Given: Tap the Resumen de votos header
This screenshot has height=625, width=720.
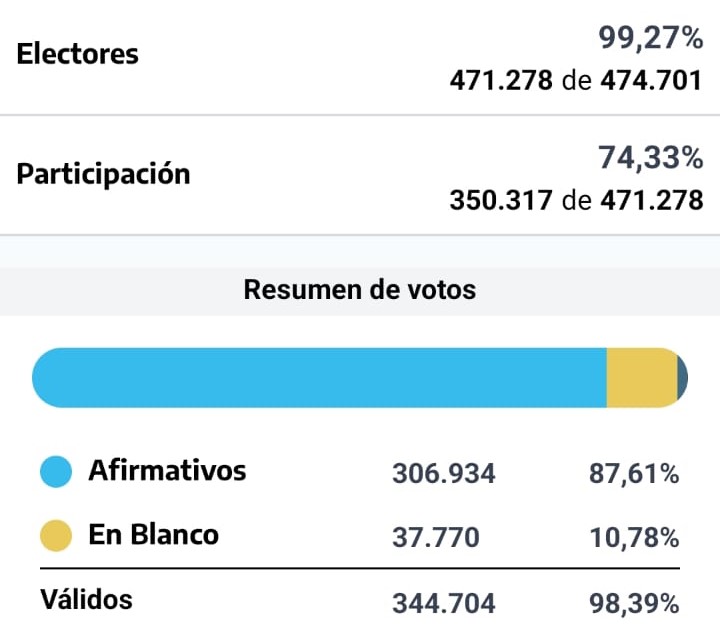Looking at the screenshot, I should point(360,290).
